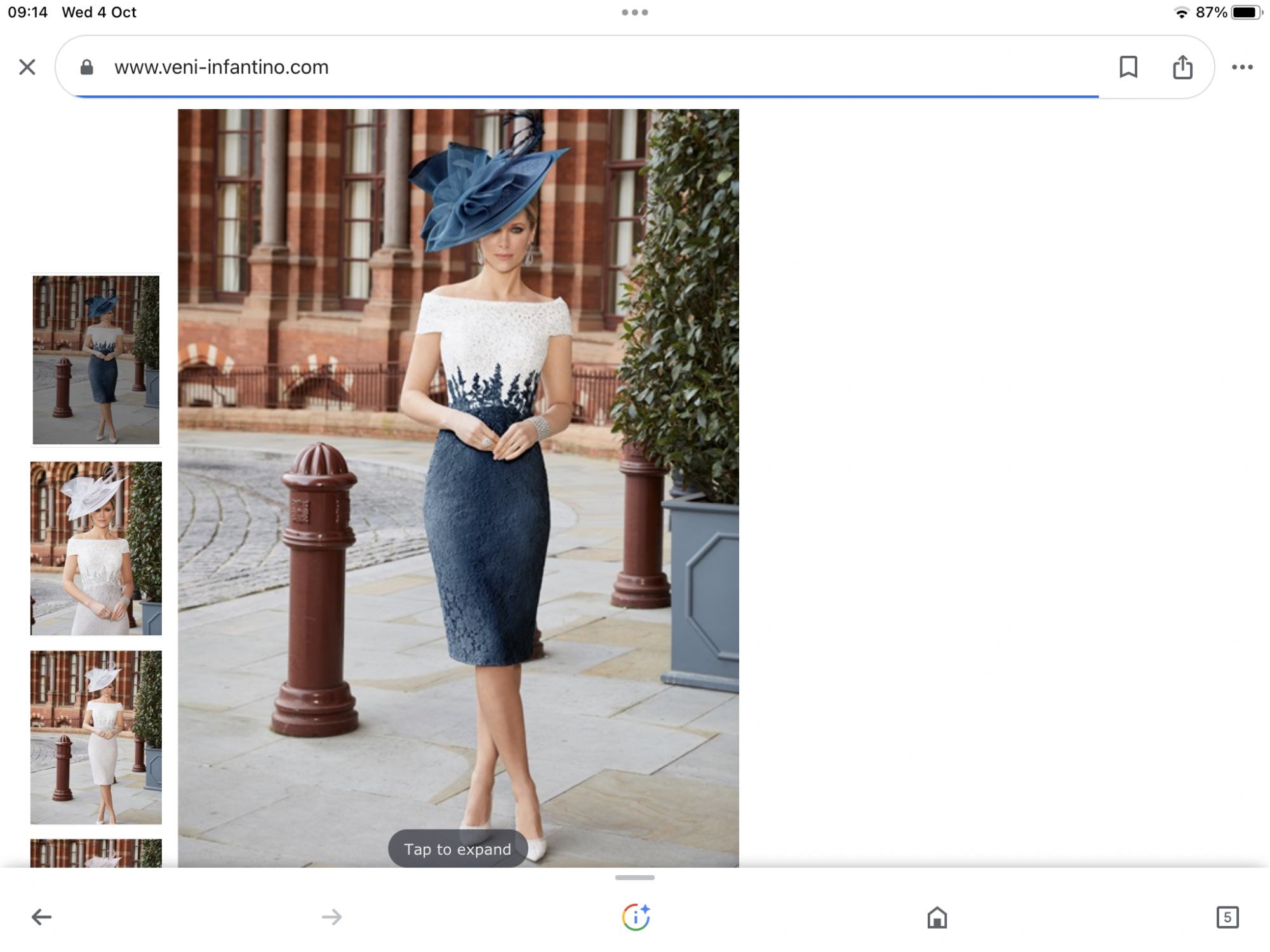
Task: Open the share sheet icon
Action: (x=1182, y=67)
